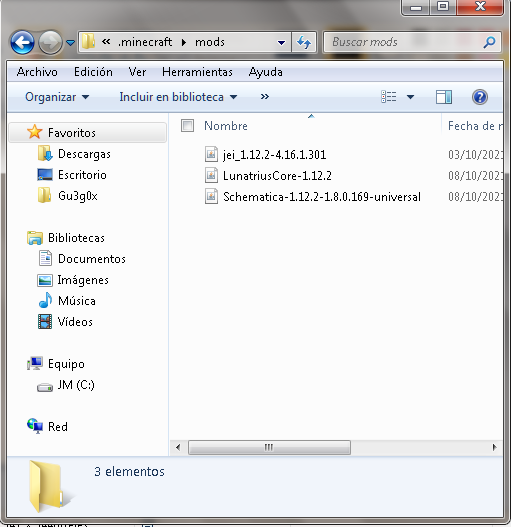
Task: Open Gu3g0x in the navigation pane
Action: click(x=78, y=196)
